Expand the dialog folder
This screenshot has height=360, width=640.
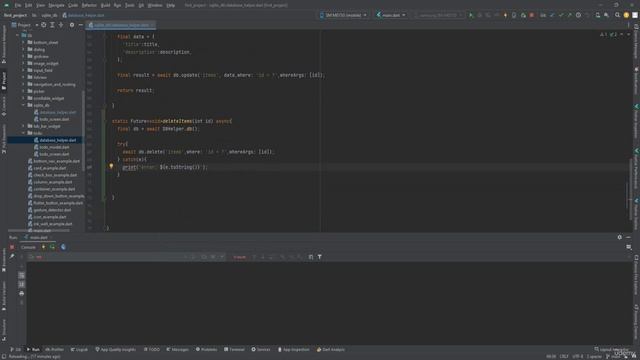(x=24, y=49)
